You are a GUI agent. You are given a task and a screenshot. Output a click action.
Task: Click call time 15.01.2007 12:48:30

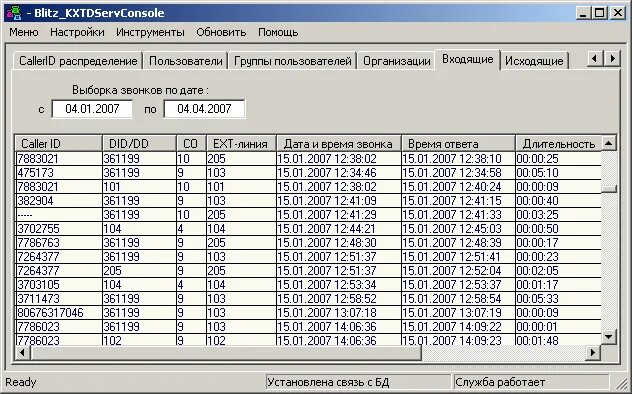(339, 243)
